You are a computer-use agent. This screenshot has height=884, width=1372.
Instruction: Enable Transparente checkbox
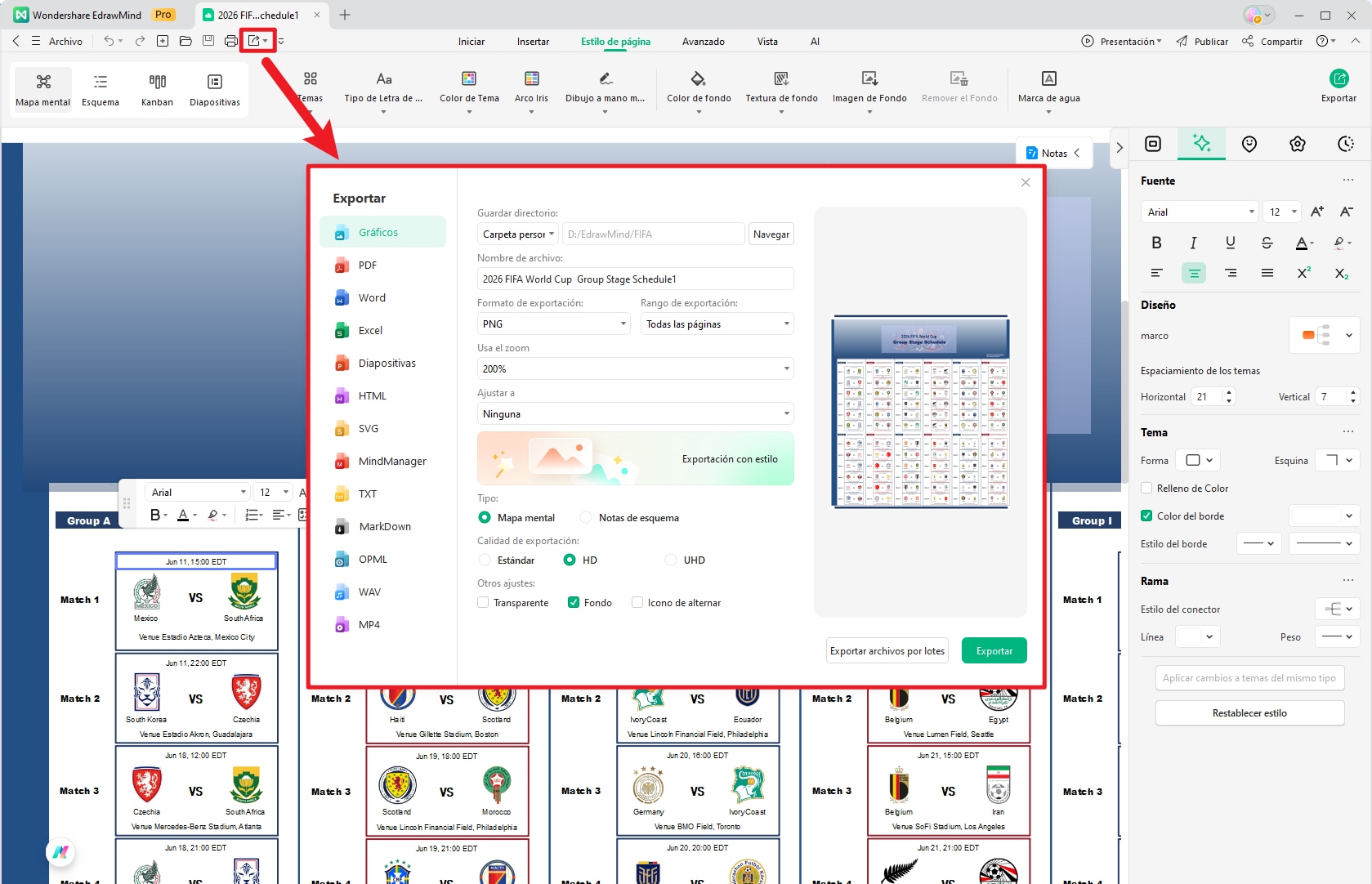coord(483,602)
